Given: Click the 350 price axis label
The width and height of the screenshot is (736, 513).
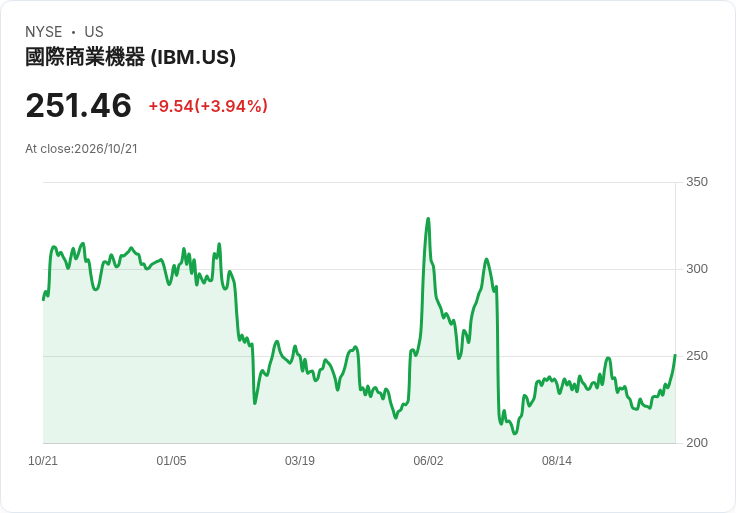Looking at the screenshot, I should (697, 182).
